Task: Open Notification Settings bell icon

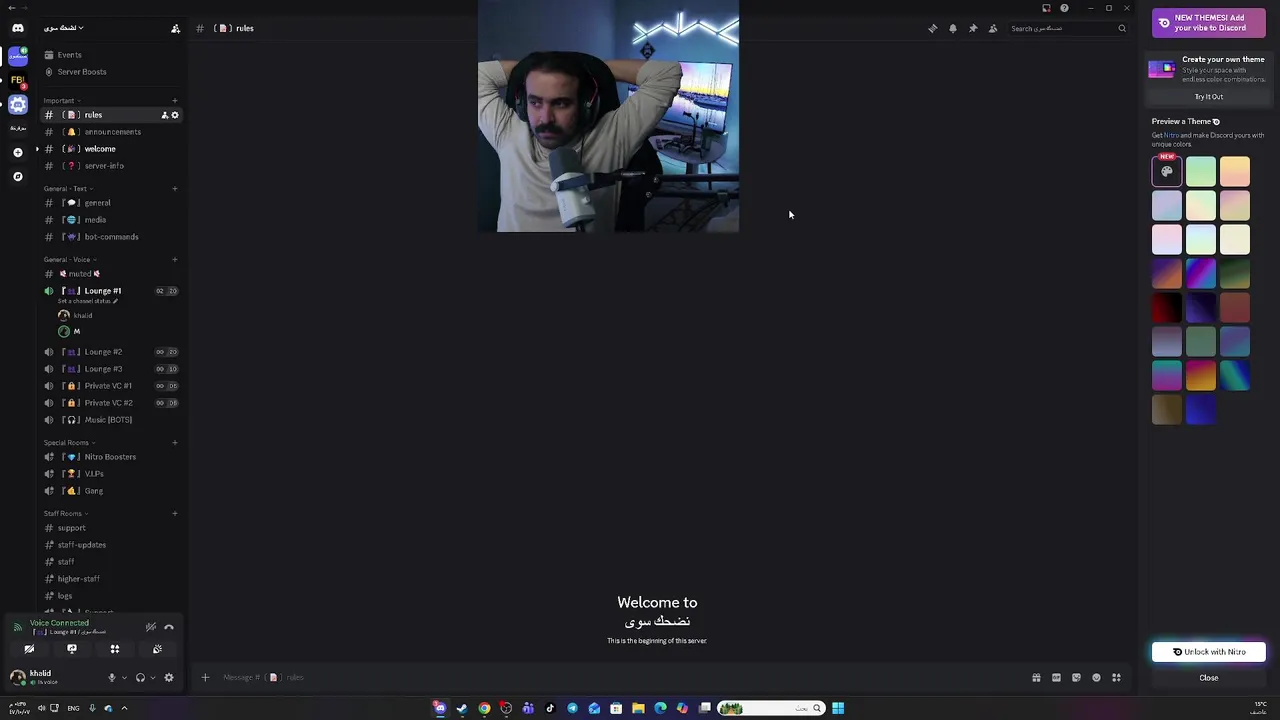Action: pyautogui.click(x=953, y=28)
